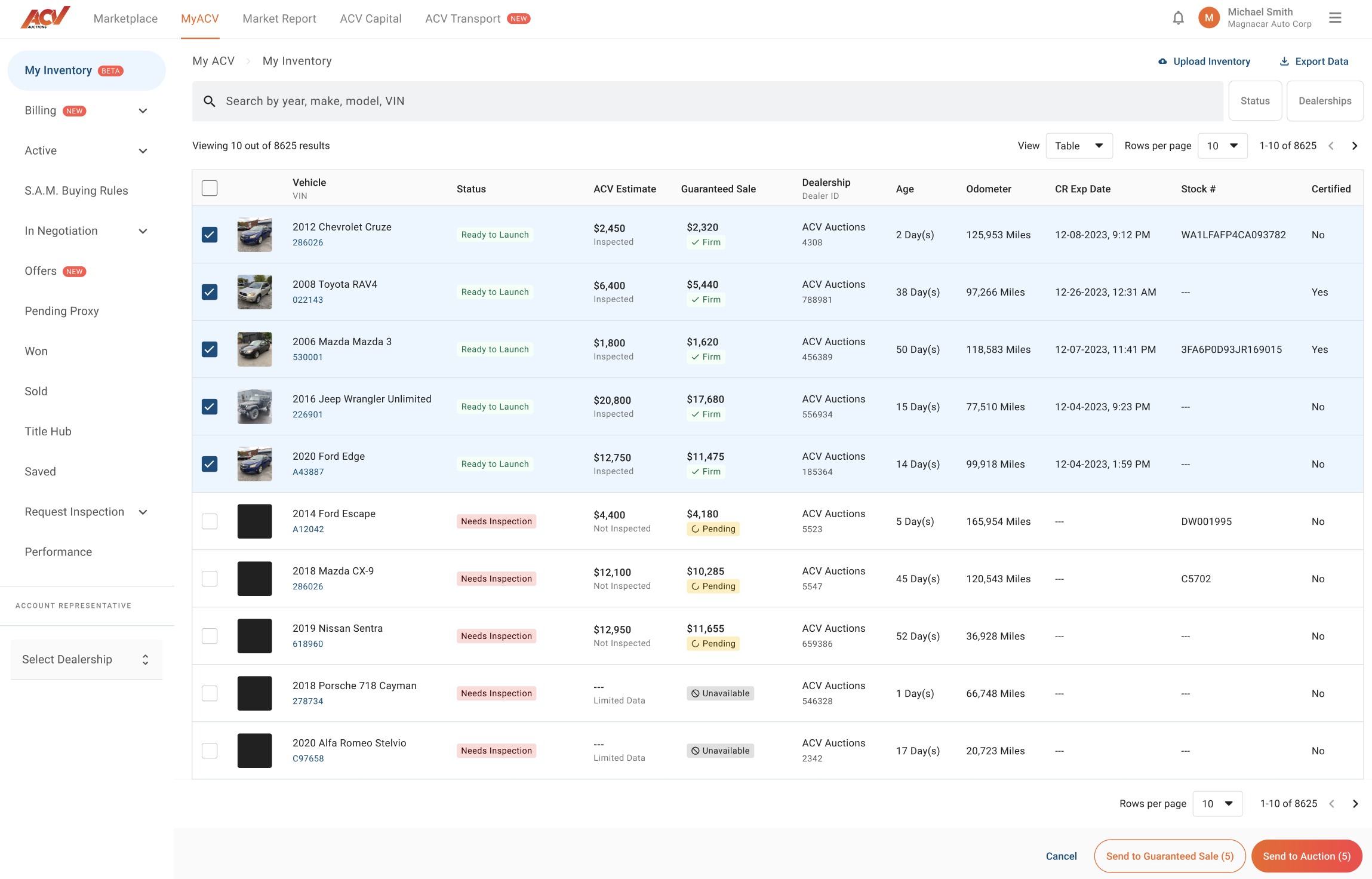
Task: Open the notifications bell
Action: pyautogui.click(x=1178, y=18)
